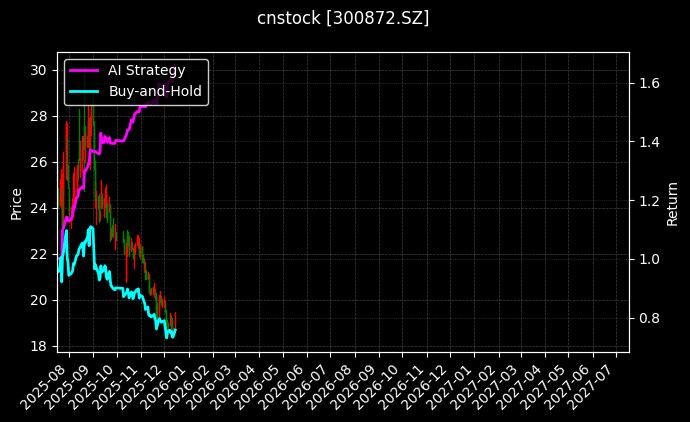Click the 1.0 tick on Return axis

tap(648, 259)
